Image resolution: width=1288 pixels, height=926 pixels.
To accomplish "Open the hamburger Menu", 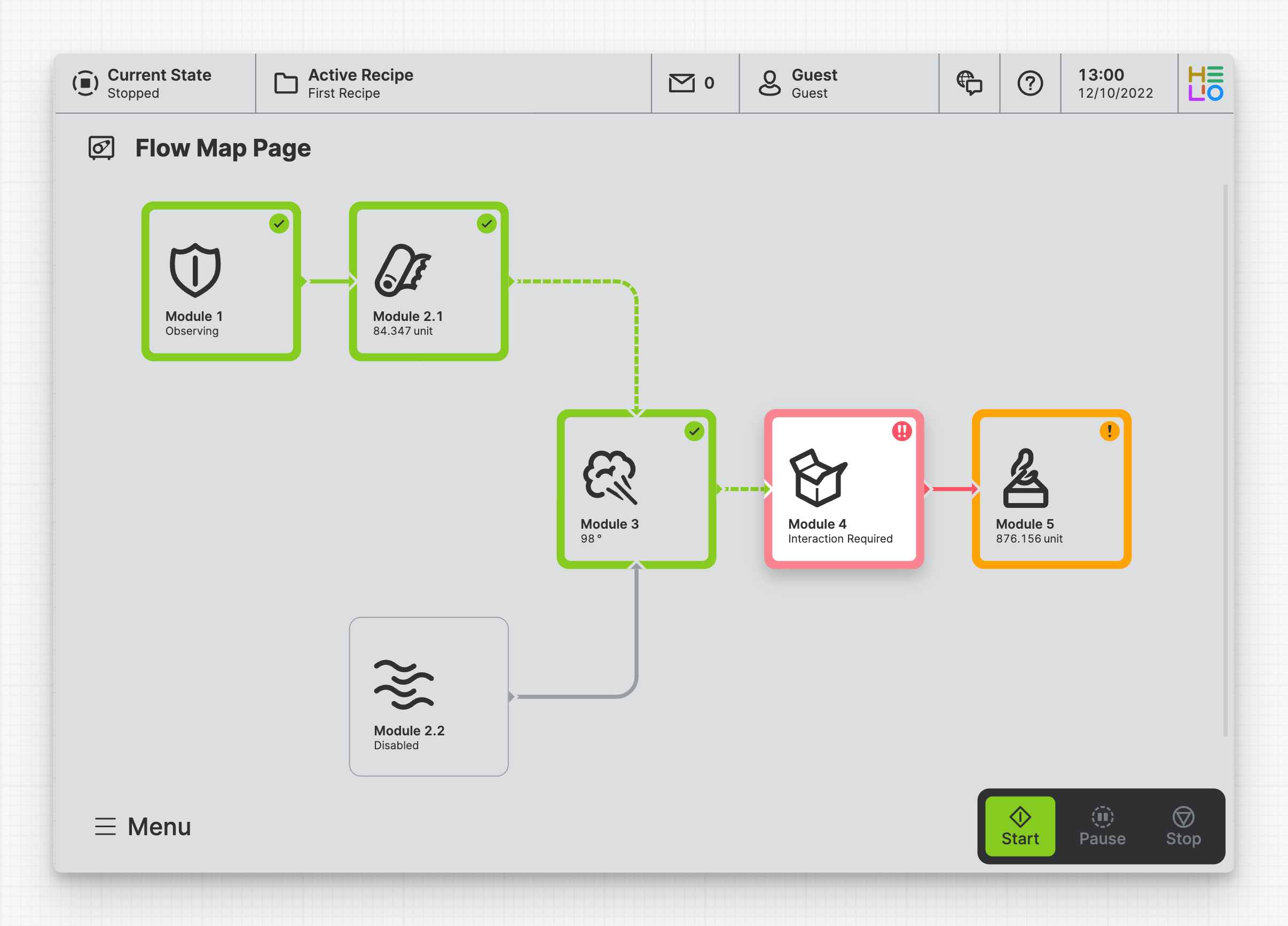I will click(143, 826).
